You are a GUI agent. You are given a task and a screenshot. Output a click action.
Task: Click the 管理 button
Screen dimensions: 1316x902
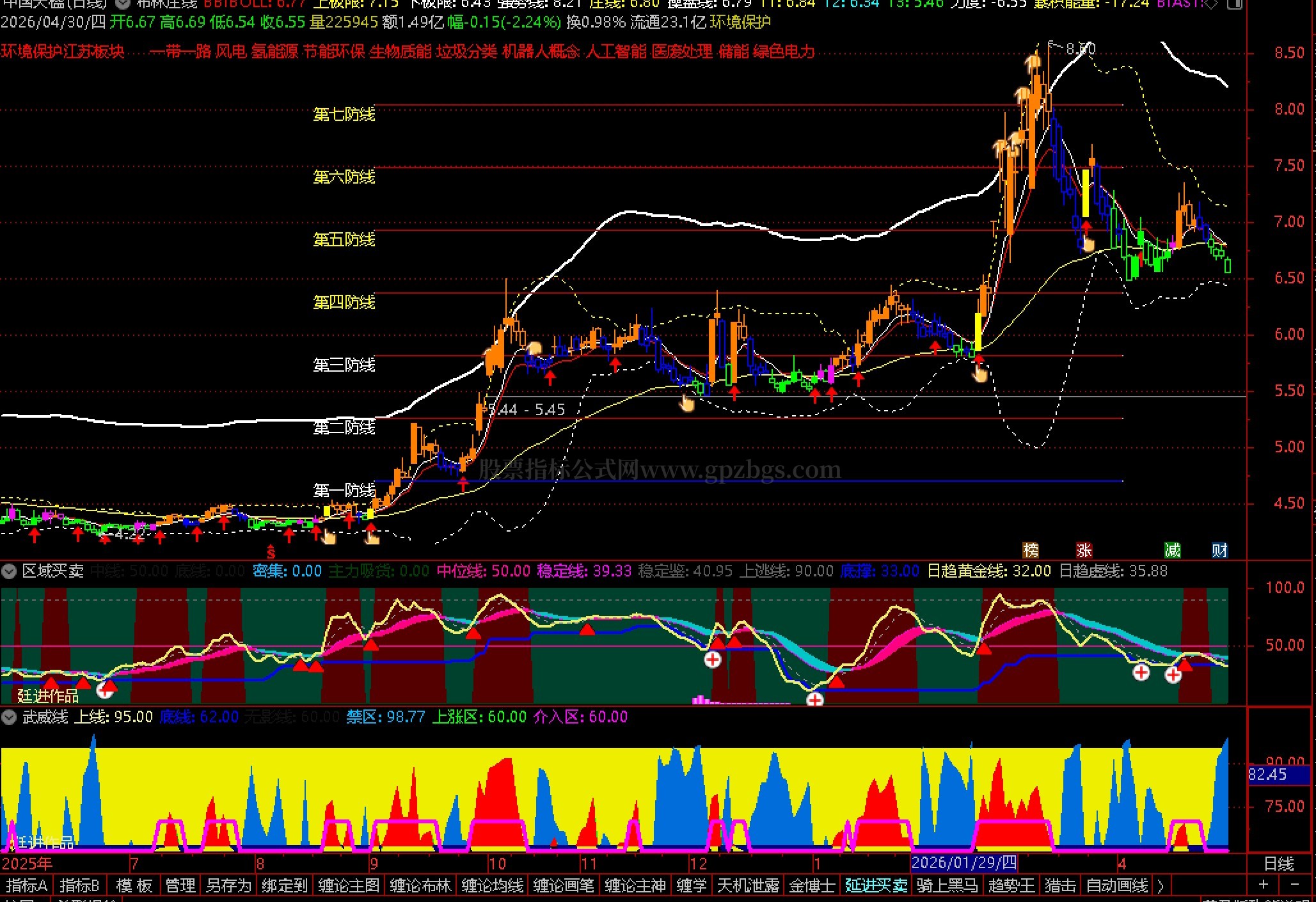coord(180,885)
